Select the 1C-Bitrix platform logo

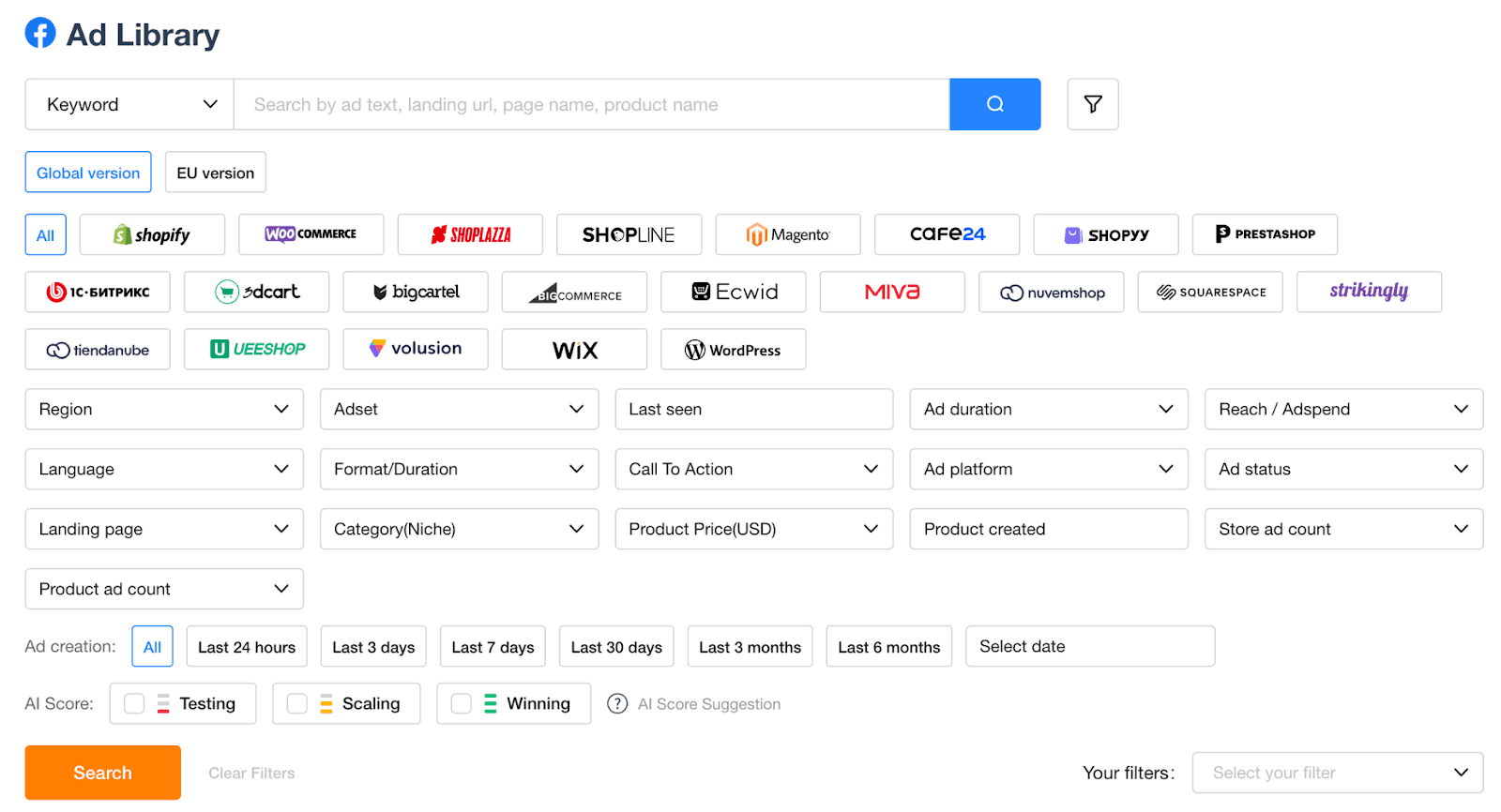pos(98,292)
